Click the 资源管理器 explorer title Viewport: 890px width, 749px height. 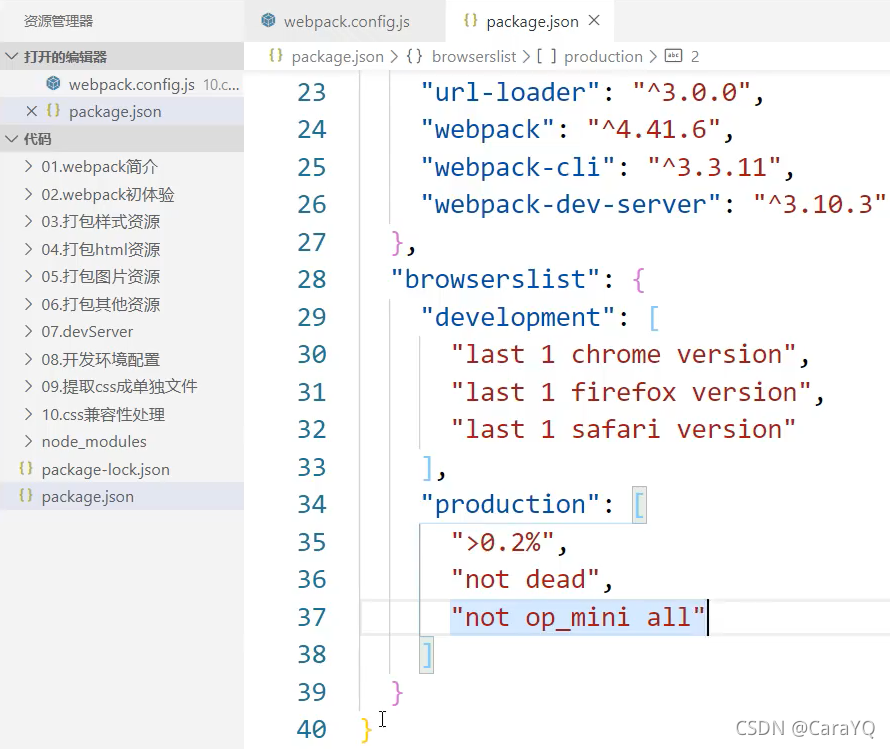click(58, 22)
